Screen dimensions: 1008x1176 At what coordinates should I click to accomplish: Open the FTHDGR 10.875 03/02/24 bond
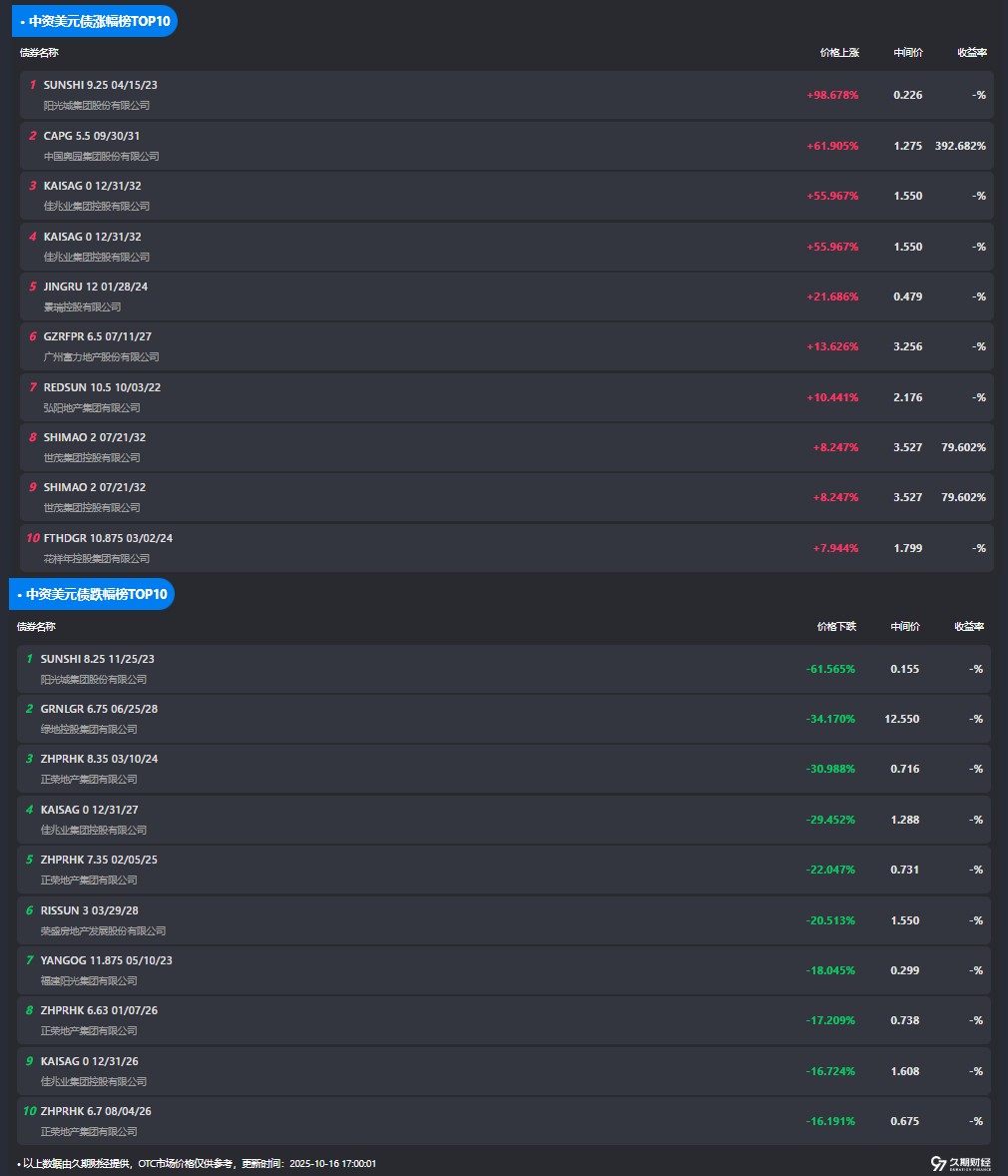(x=108, y=538)
